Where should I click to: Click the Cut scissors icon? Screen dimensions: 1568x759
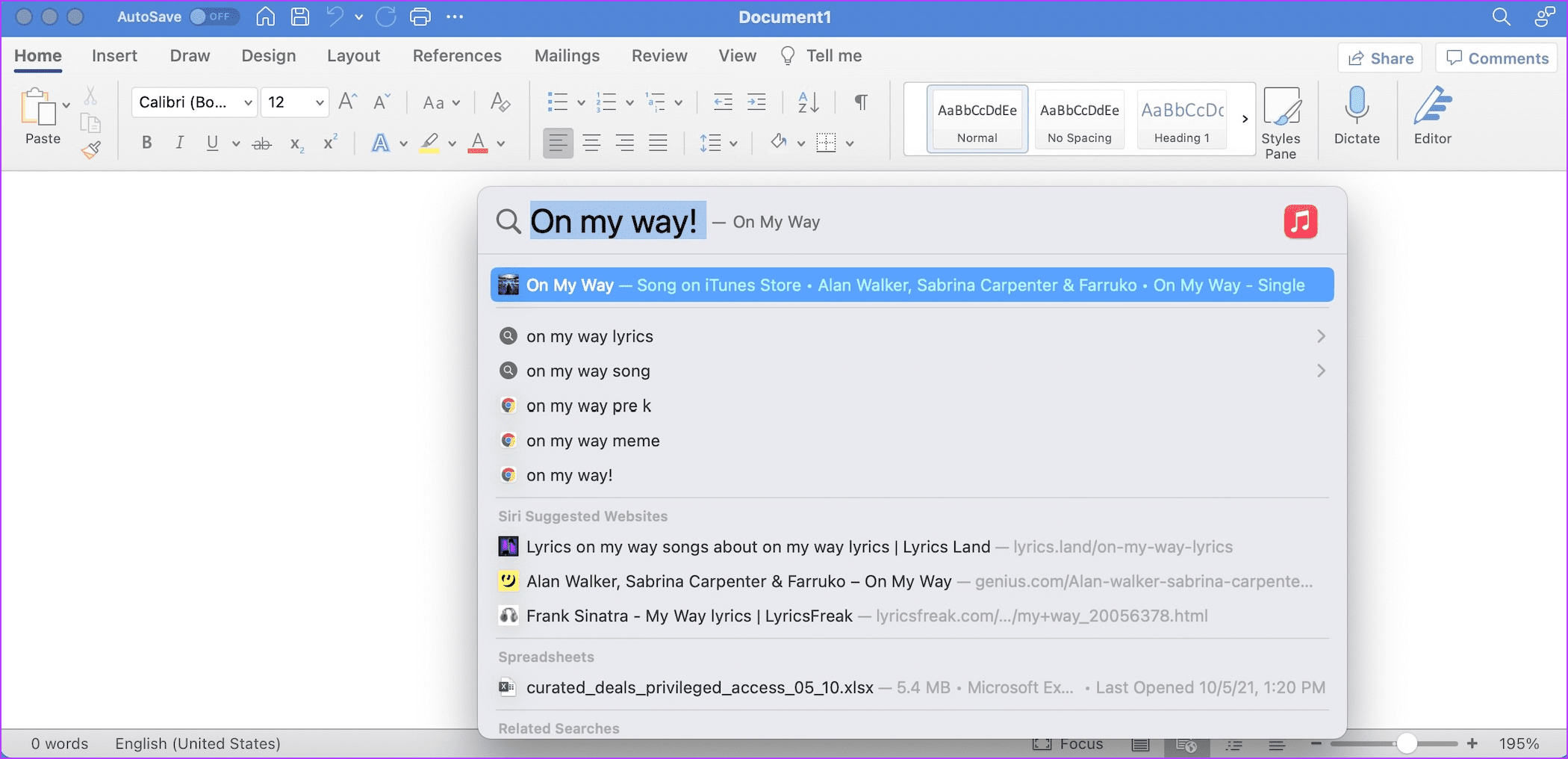[90, 96]
